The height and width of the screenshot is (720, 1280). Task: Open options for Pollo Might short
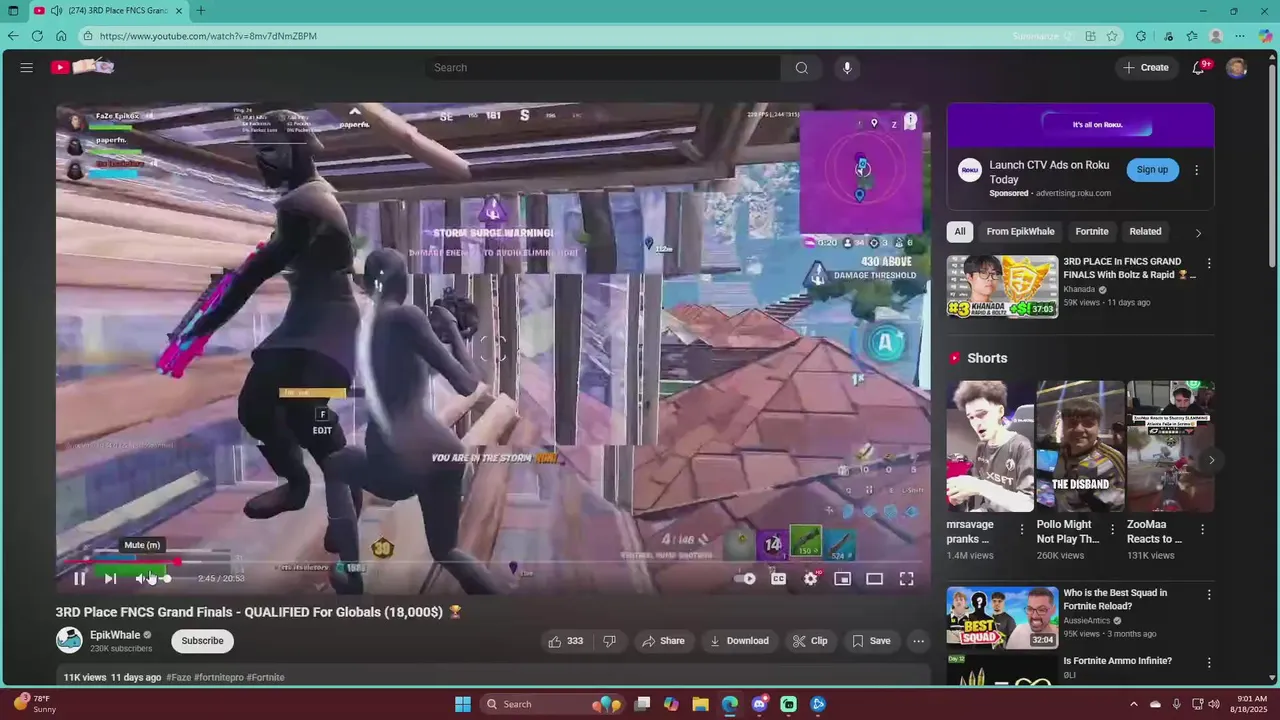click(1112, 529)
